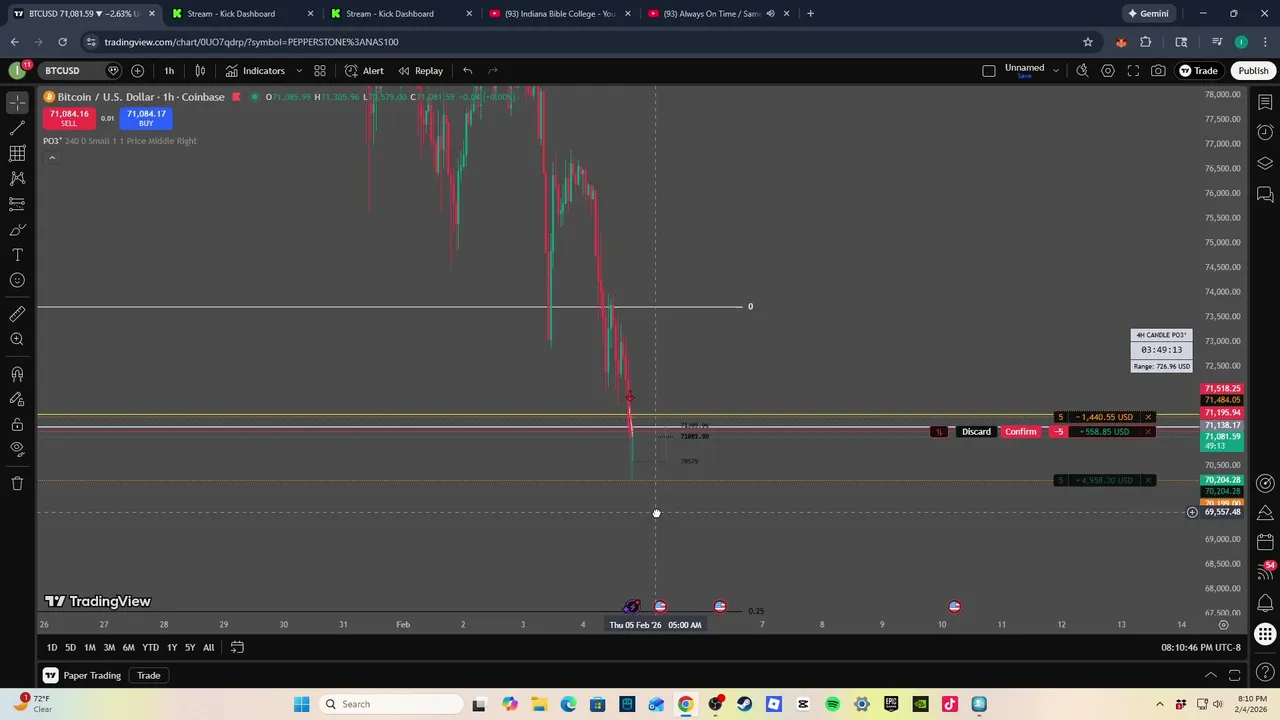
Task: Toggle magnet mode for drawings
Action: tap(17, 374)
